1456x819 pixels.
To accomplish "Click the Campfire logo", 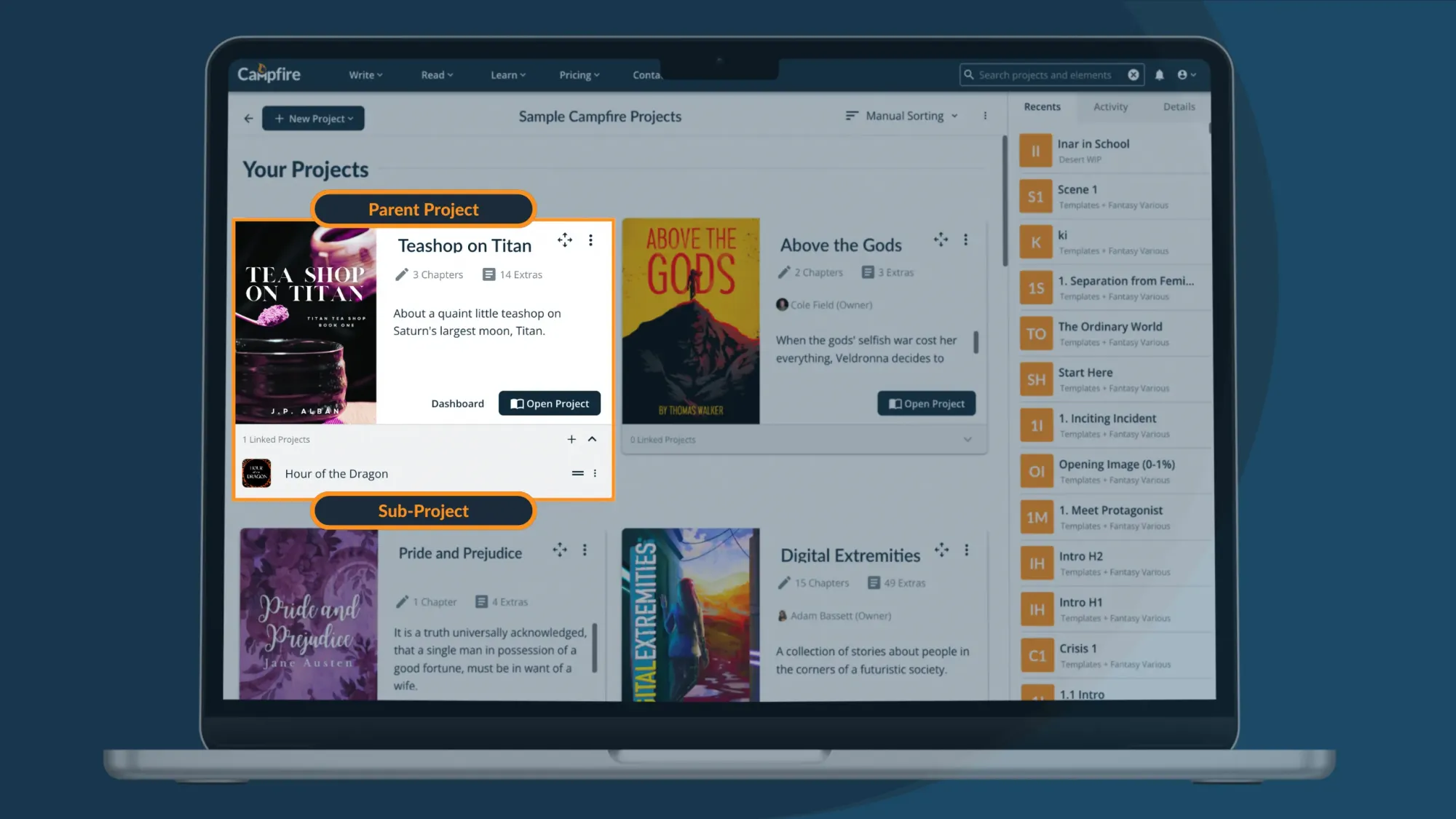I will (269, 74).
